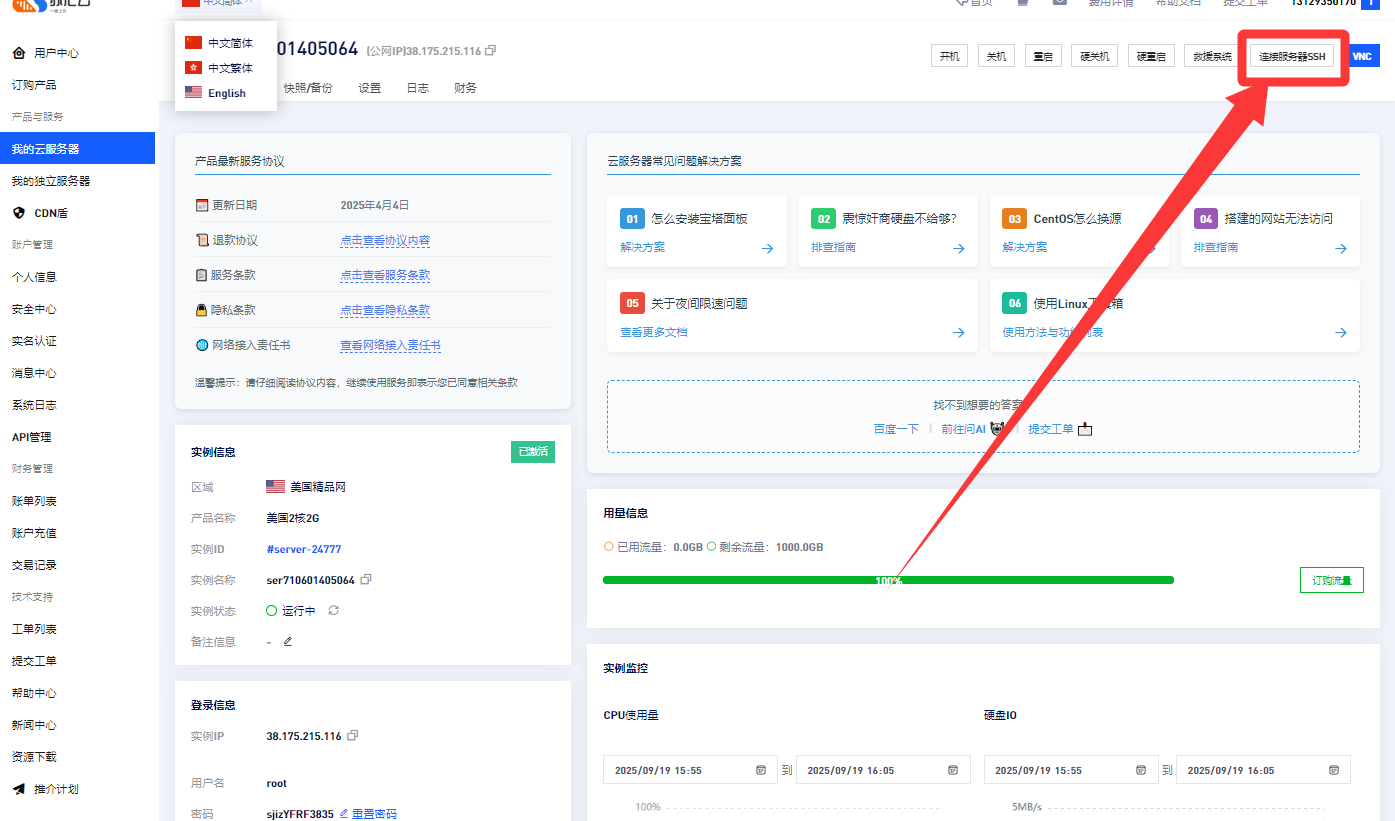Click the CPU end time input 16:05
The width and height of the screenshot is (1395, 821).
870,770
